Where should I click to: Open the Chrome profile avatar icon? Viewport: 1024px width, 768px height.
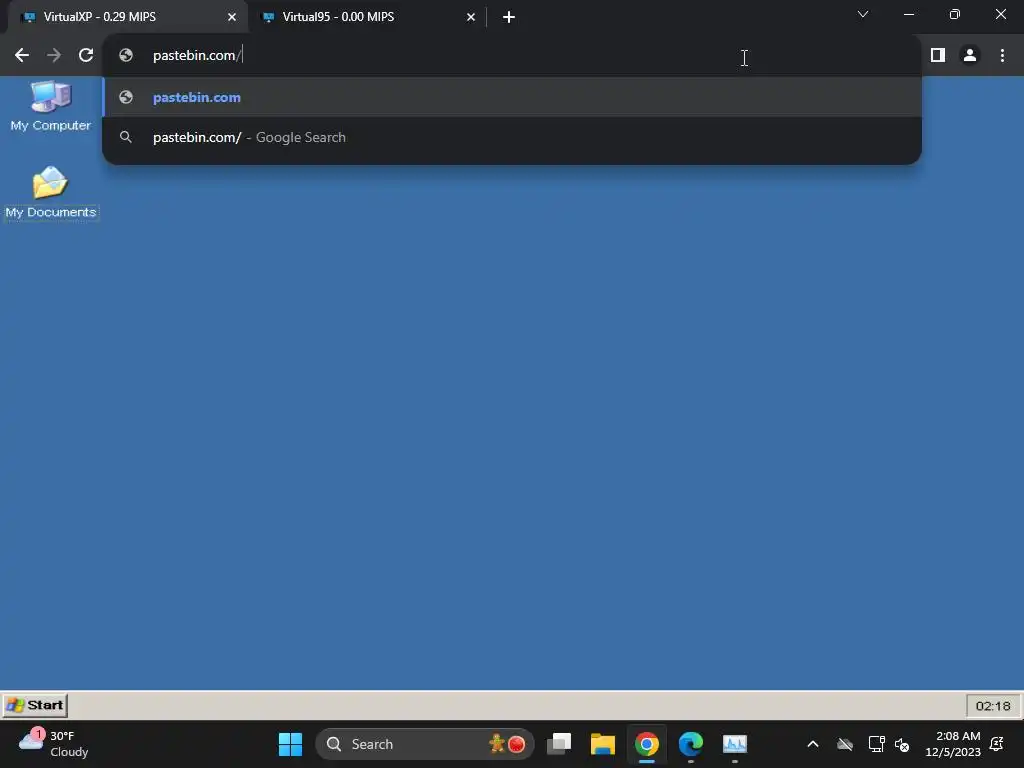(970, 56)
